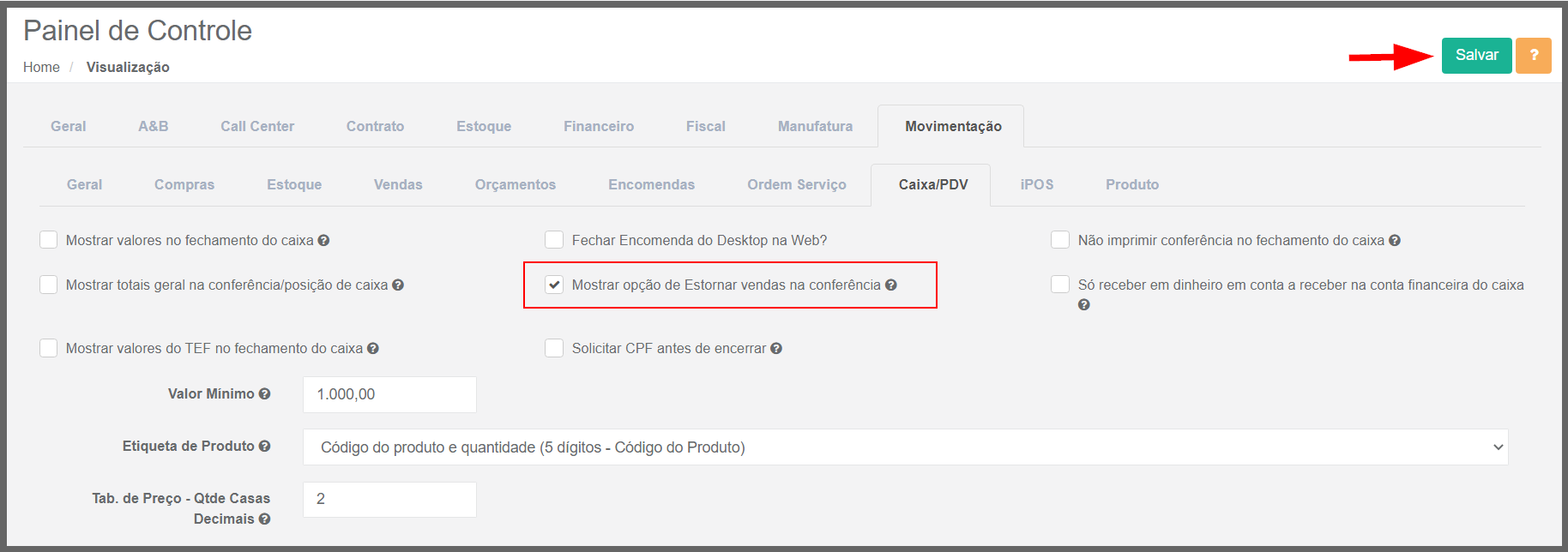Click help icon for Estornar vendas na conferência

click(891, 285)
